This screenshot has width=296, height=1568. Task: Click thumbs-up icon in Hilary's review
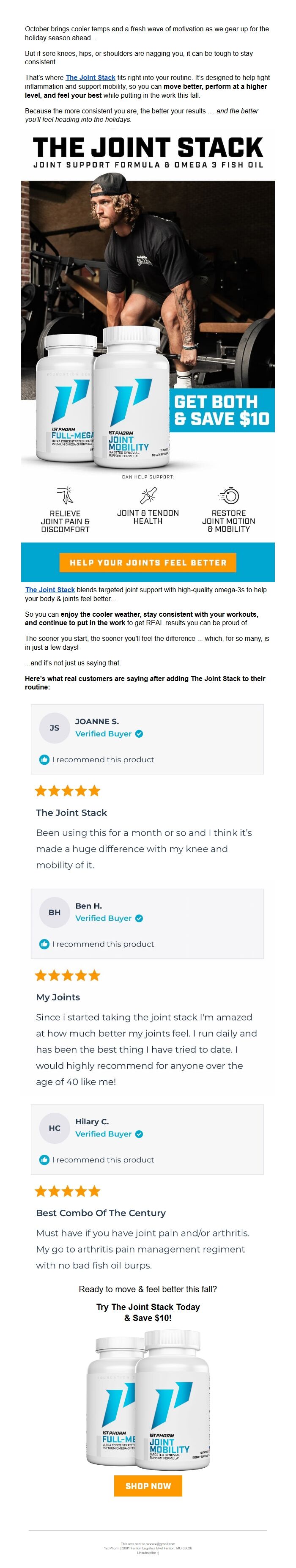click(44, 1159)
